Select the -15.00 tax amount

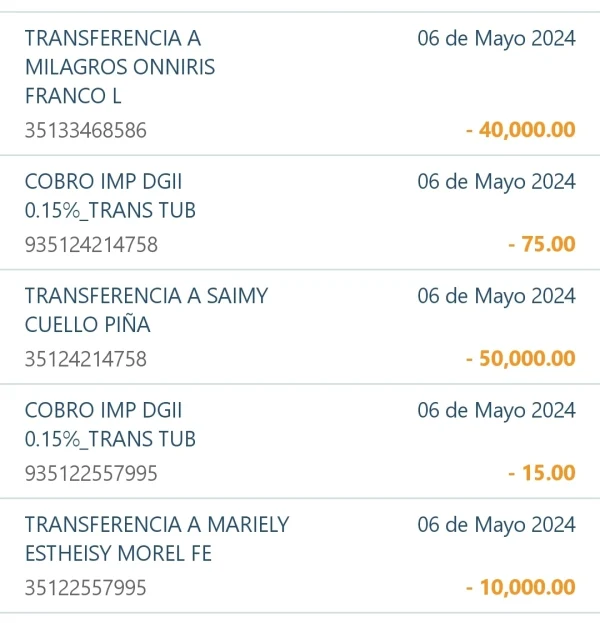click(x=542, y=473)
